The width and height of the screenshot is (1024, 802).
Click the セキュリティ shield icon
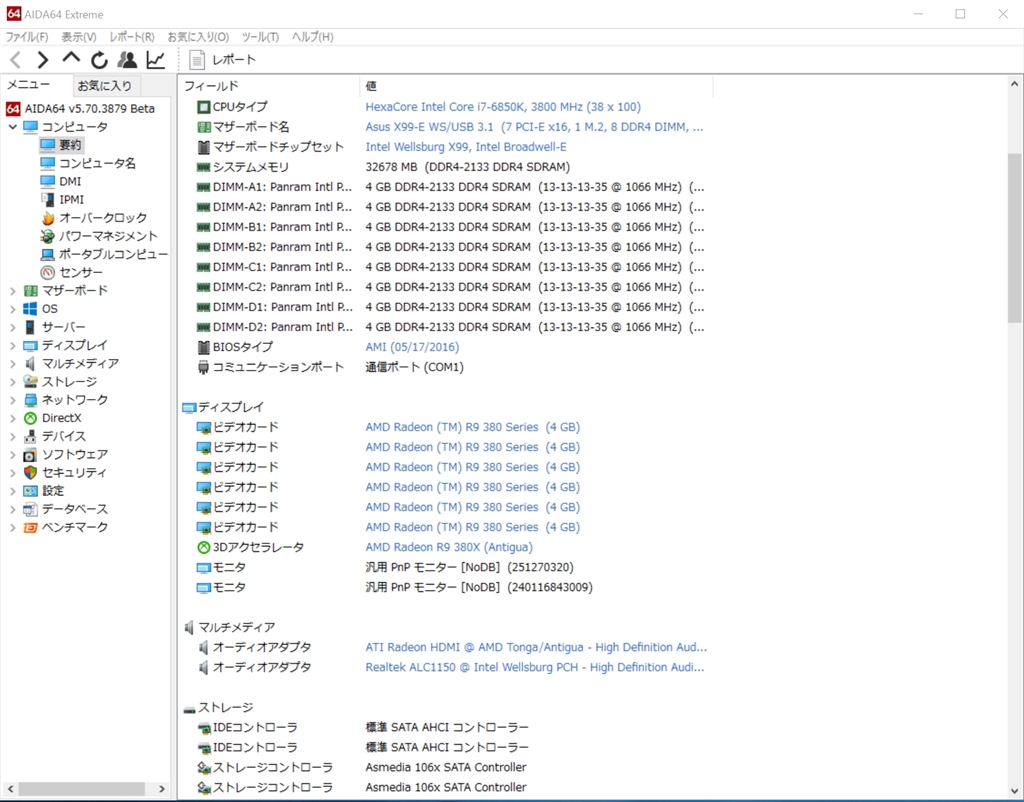(30, 473)
